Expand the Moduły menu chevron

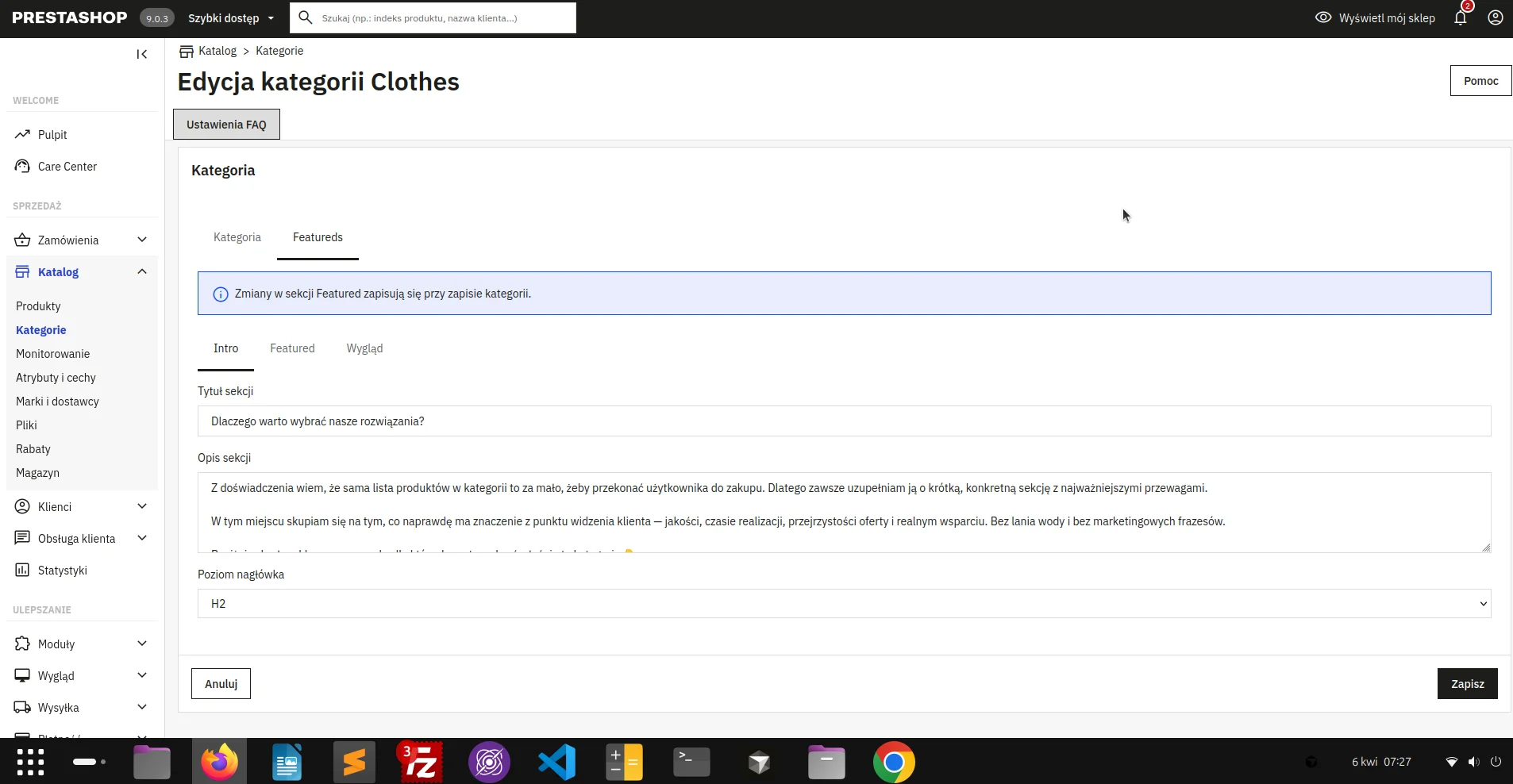coord(142,644)
